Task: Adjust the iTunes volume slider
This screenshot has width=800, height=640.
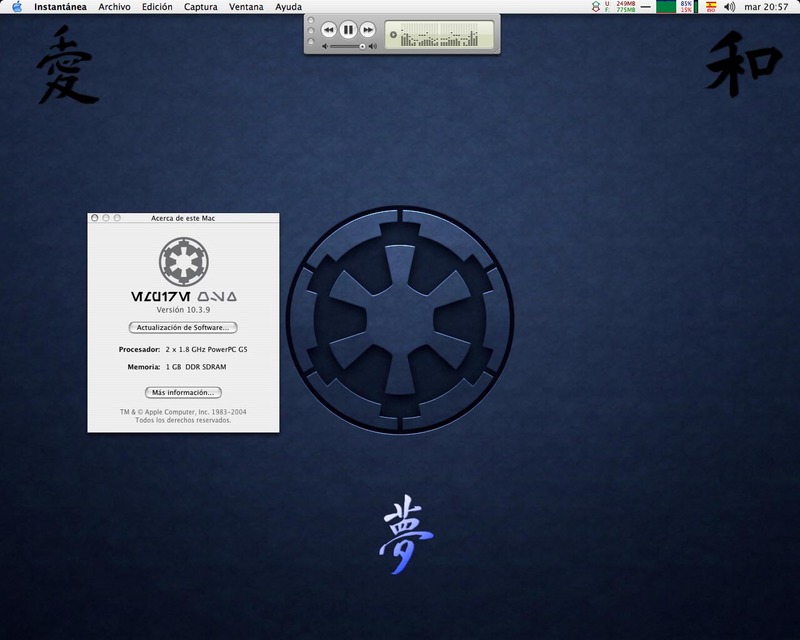Action: click(x=347, y=46)
